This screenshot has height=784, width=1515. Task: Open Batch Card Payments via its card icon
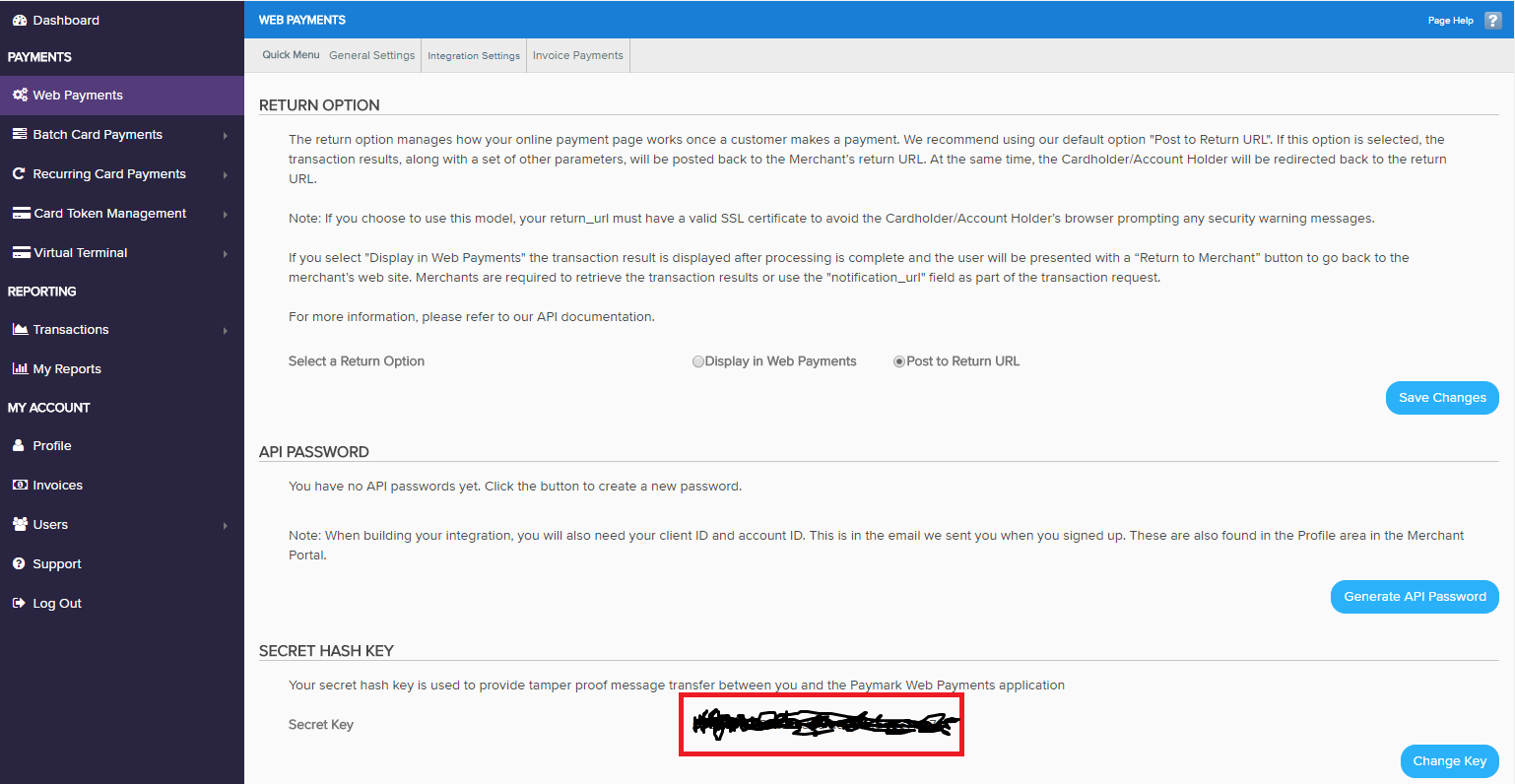click(22, 134)
